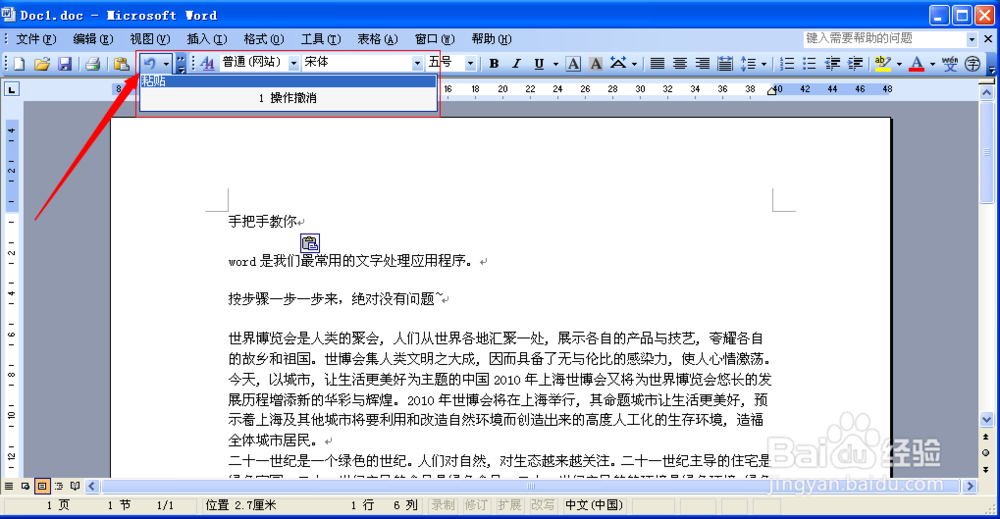The height and width of the screenshot is (519, 1000).
Task: Switch to Web Layout view
Action: coord(26,486)
